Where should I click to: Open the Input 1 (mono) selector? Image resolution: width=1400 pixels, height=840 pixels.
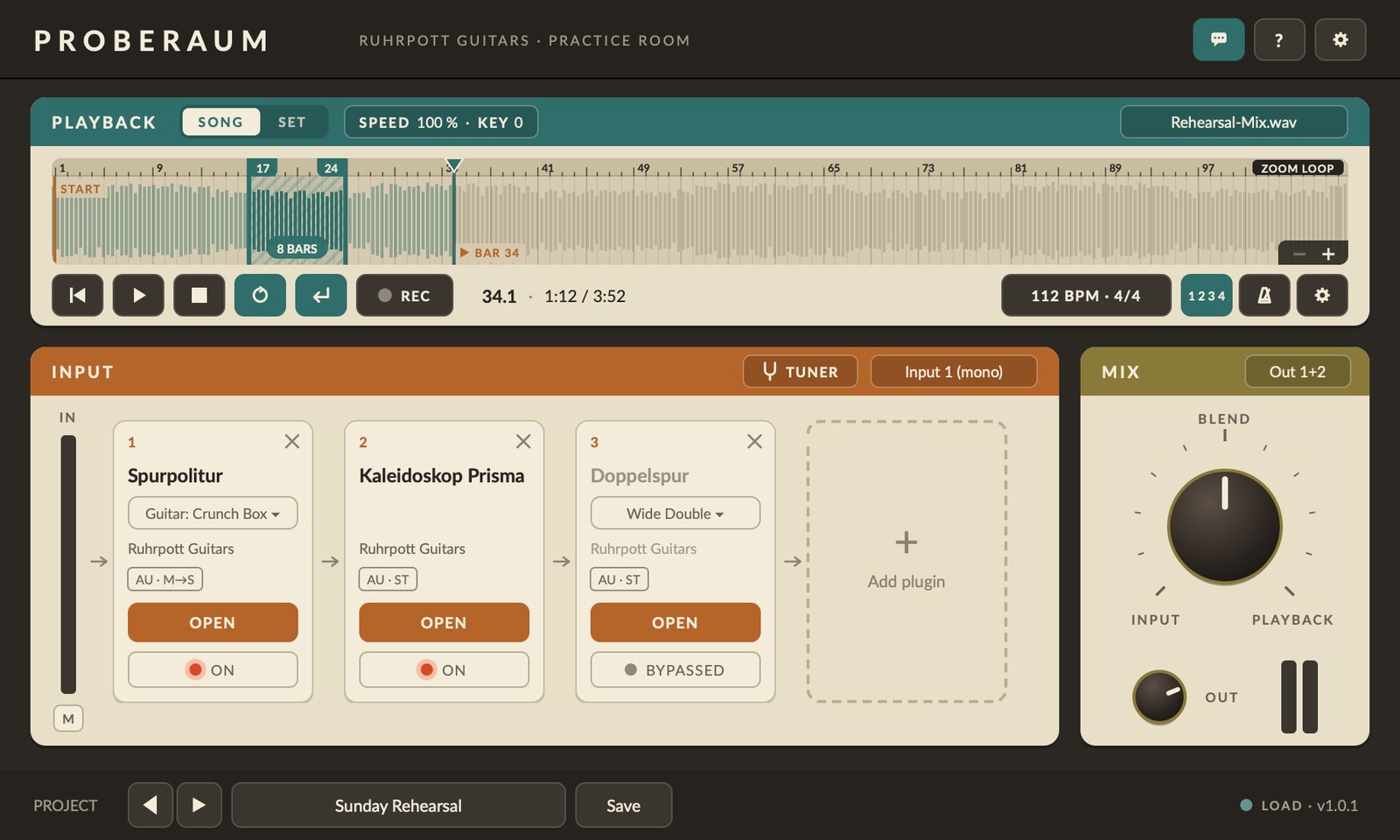[954, 371]
